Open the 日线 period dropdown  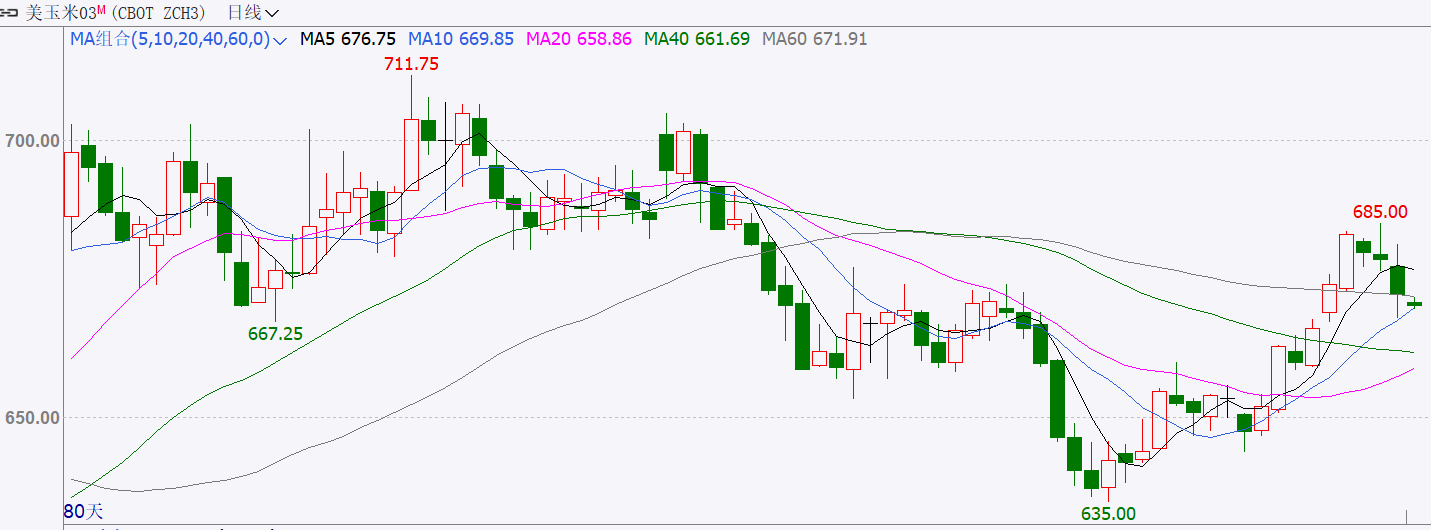click(x=253, y=13)
